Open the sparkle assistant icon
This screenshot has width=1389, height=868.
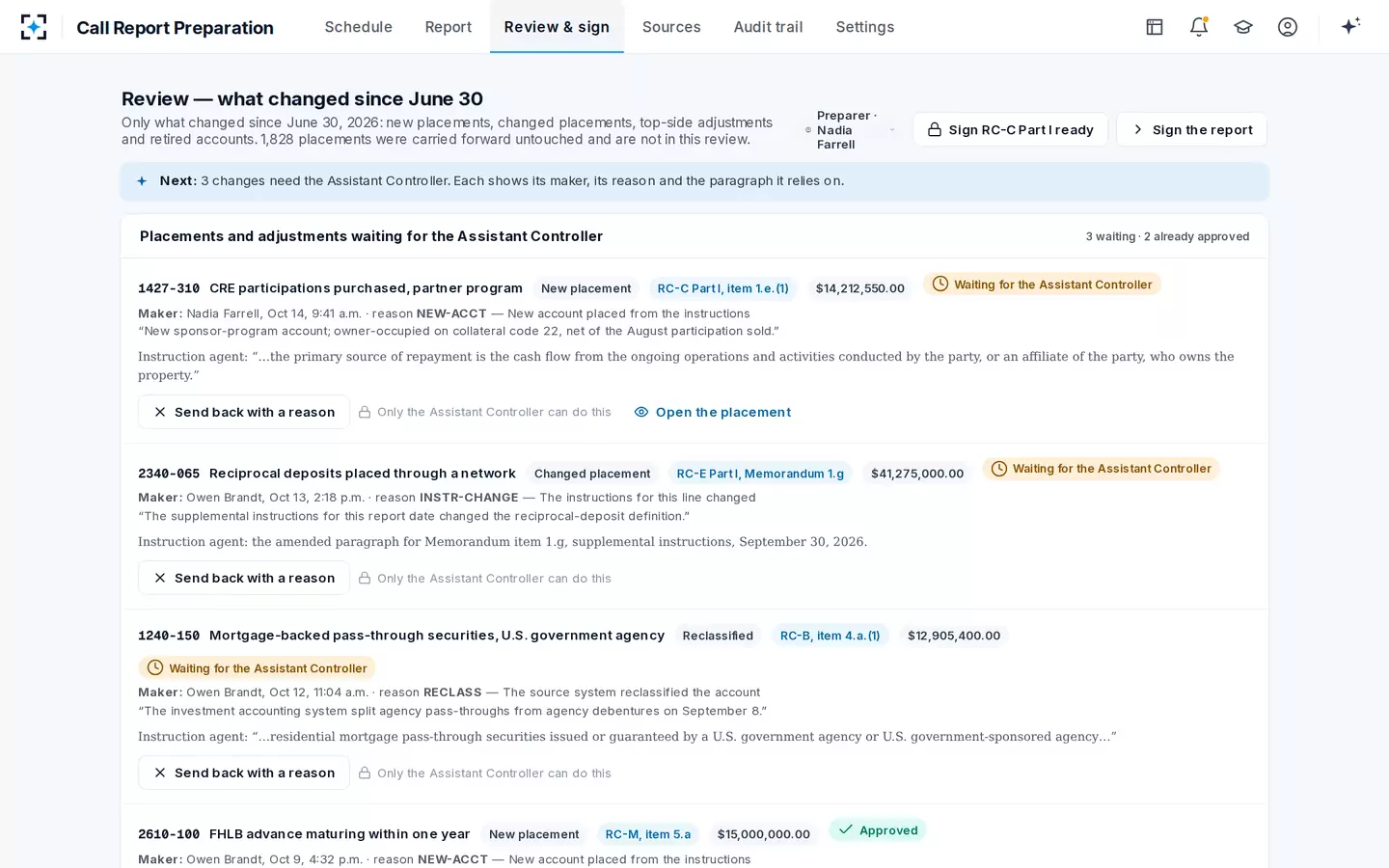[1350, 26]
